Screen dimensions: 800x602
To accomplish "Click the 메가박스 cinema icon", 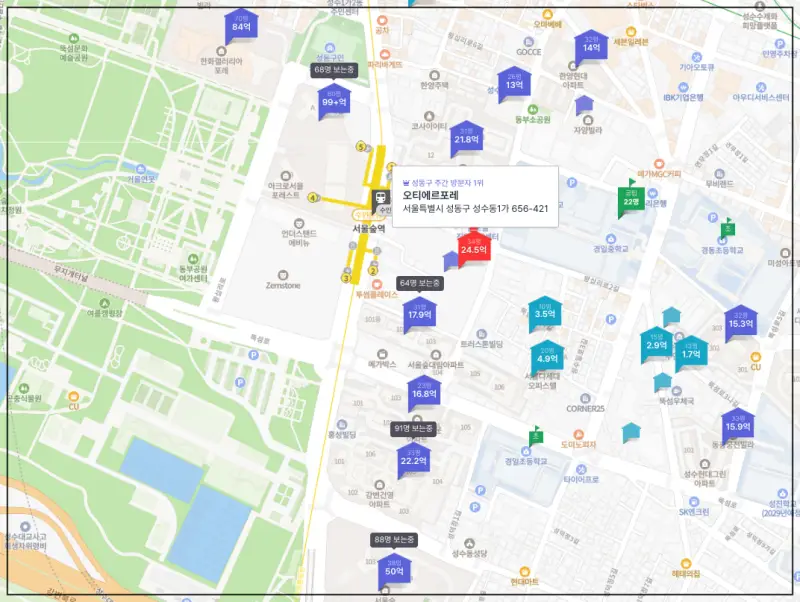I will point(382,355).
